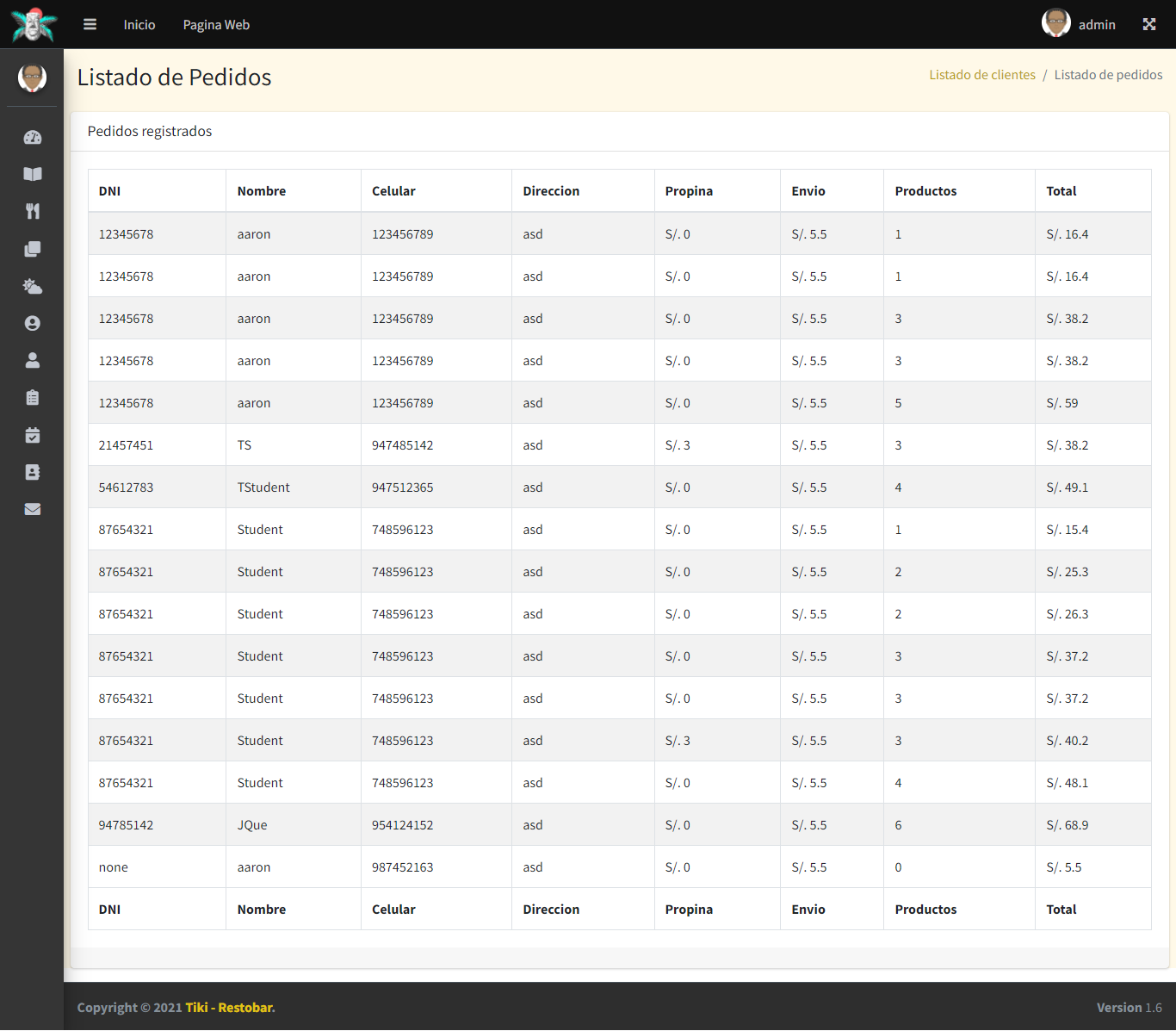Select phone cell 954124152
The width and height of the screenshot is (1176, 1031).
[x=436, y=825]
